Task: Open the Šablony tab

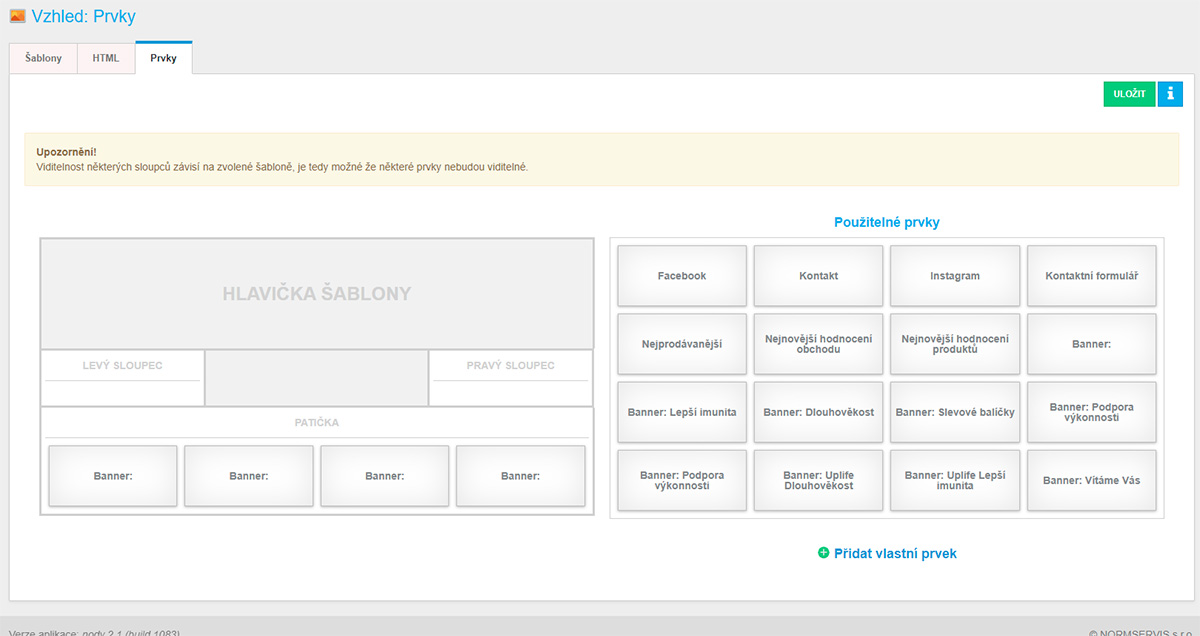Action: [43, 58]
